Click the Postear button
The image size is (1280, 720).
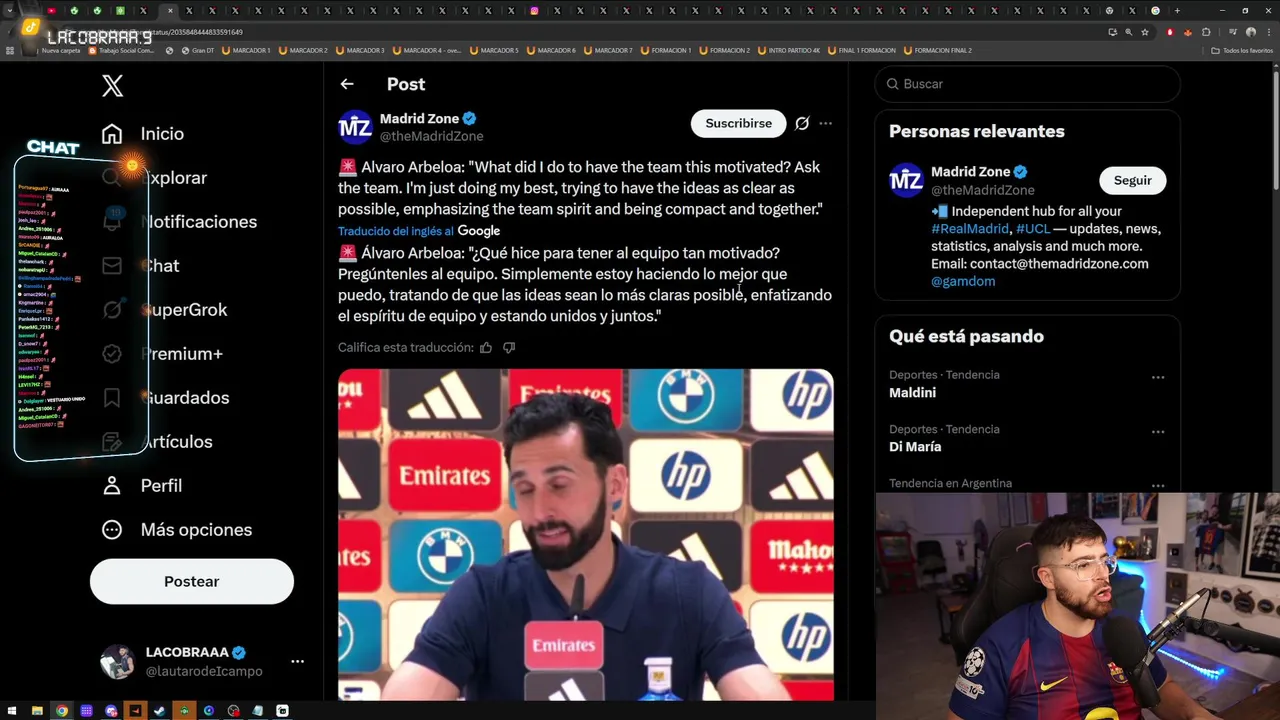[192, 581]
